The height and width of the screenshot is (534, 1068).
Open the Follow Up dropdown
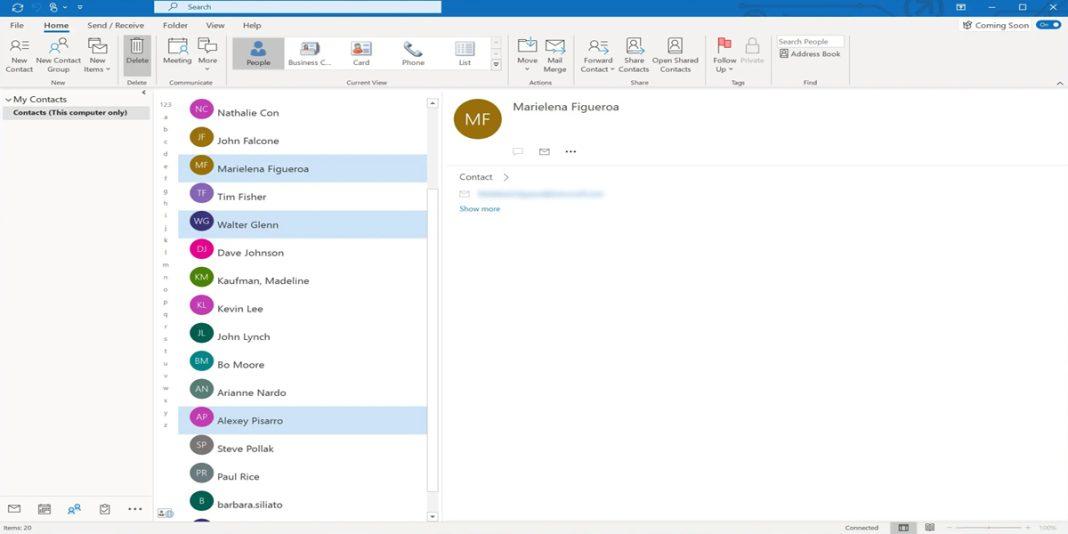pos(725,56)
